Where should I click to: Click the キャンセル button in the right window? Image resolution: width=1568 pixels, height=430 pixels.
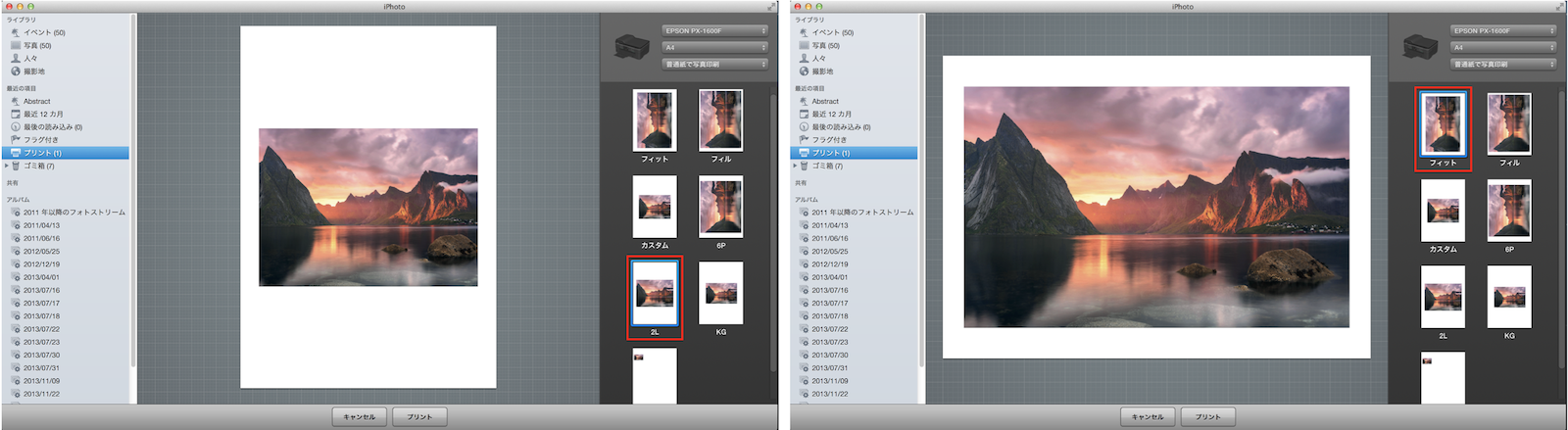point(1148,416)
